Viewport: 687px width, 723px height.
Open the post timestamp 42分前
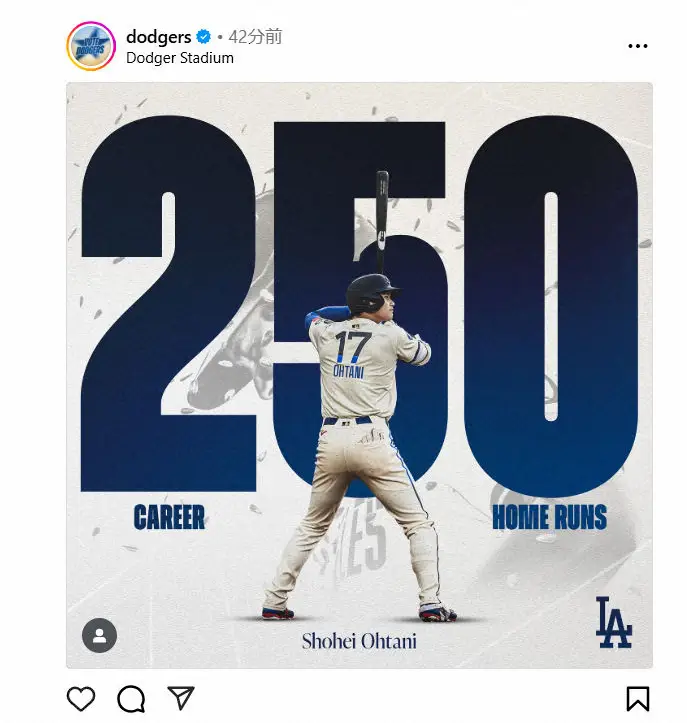tap(255, 37)
